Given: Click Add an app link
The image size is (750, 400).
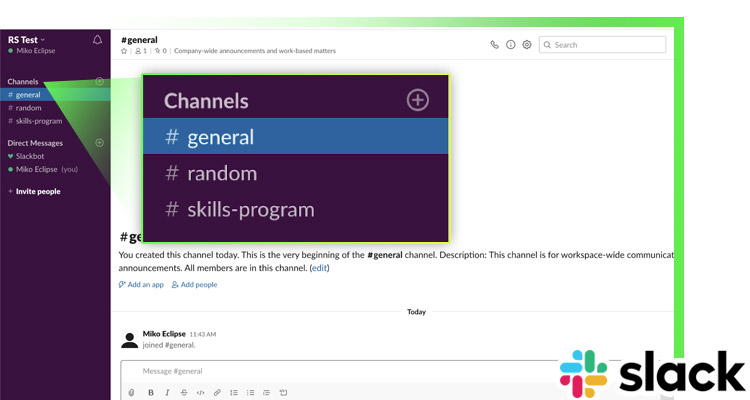Looking at the screenshot, I should (141, 285).
